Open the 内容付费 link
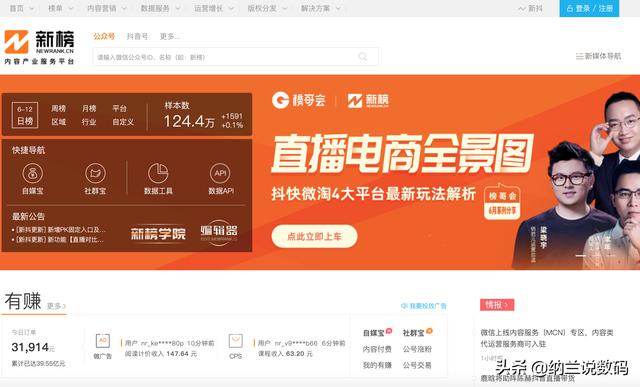The image size is (640, 387). (x=377, y=349)
